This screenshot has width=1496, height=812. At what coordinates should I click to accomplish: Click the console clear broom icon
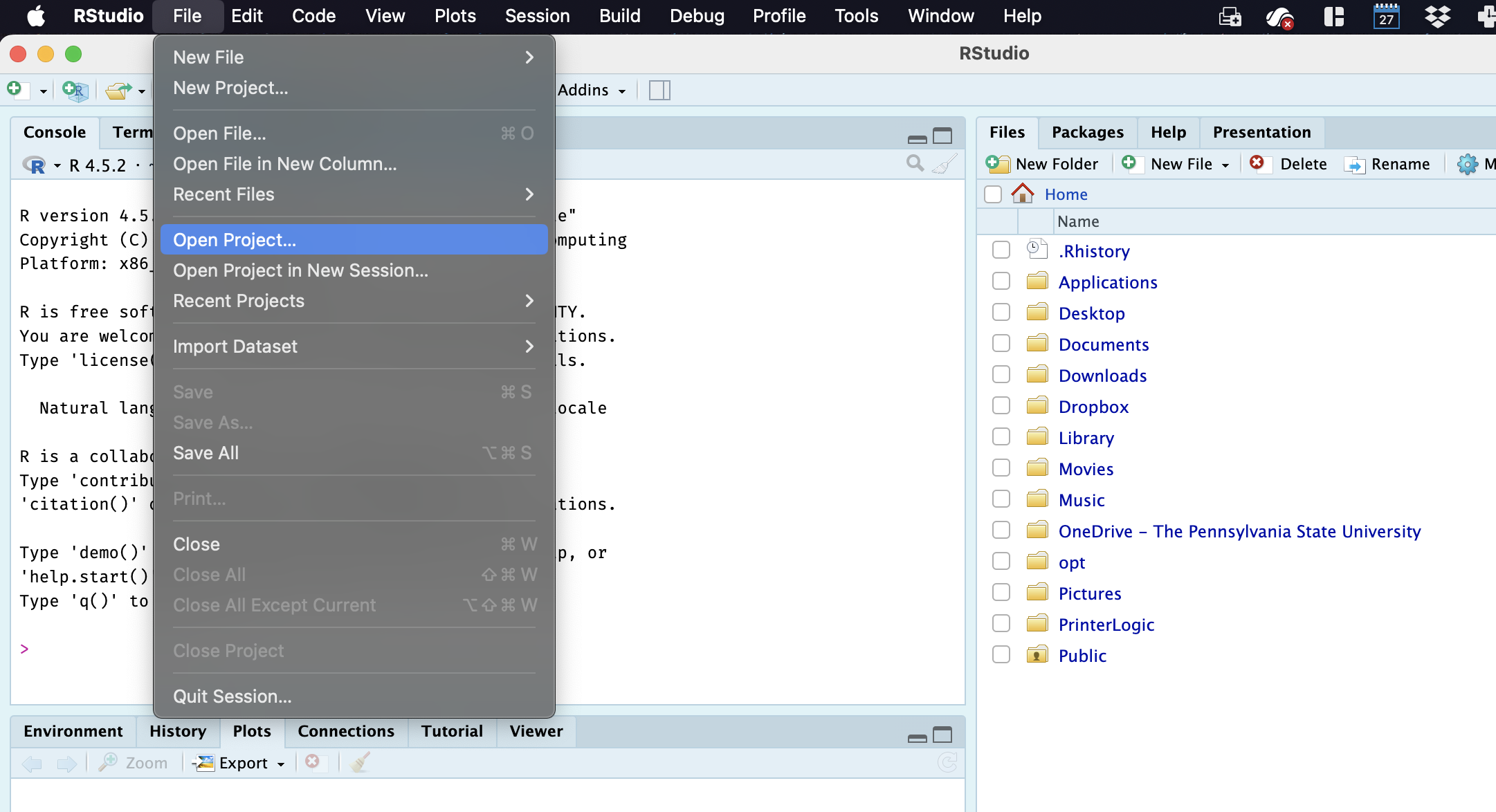coord(944,164)
